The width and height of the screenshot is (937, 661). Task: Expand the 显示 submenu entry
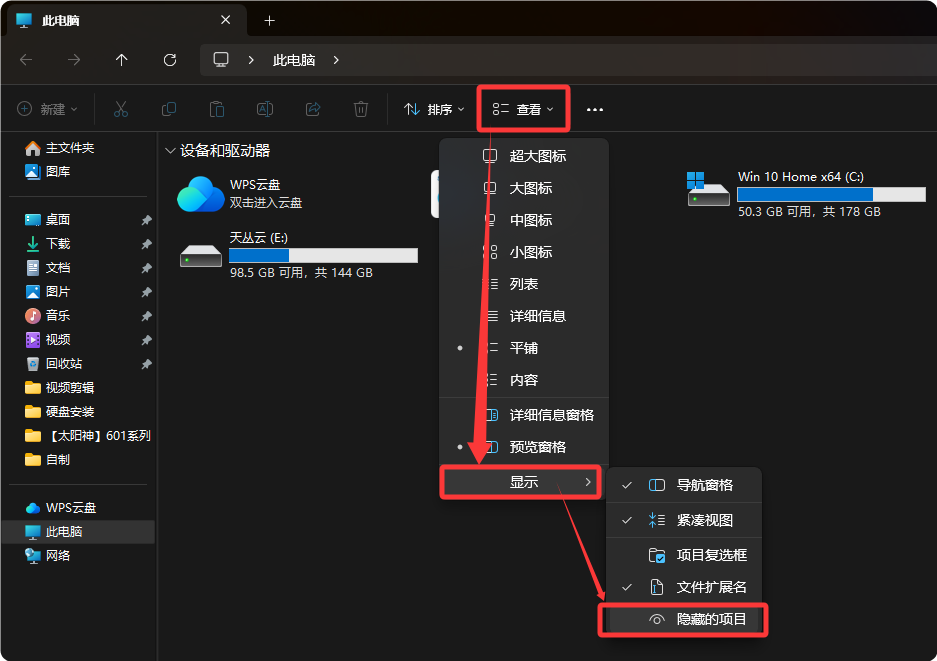[523, 482]
